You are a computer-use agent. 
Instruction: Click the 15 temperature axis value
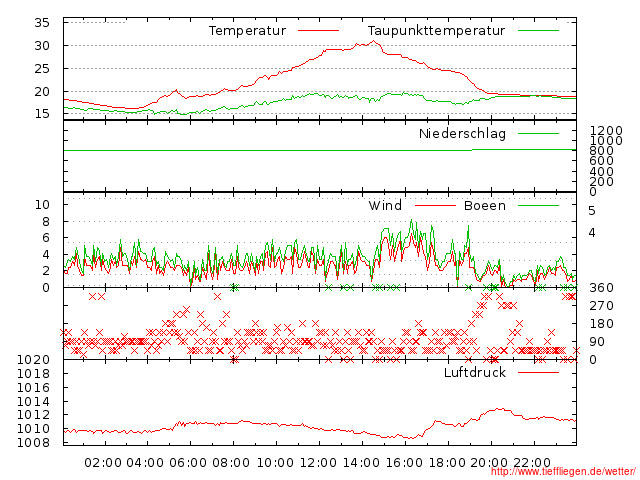pos(42,113)
